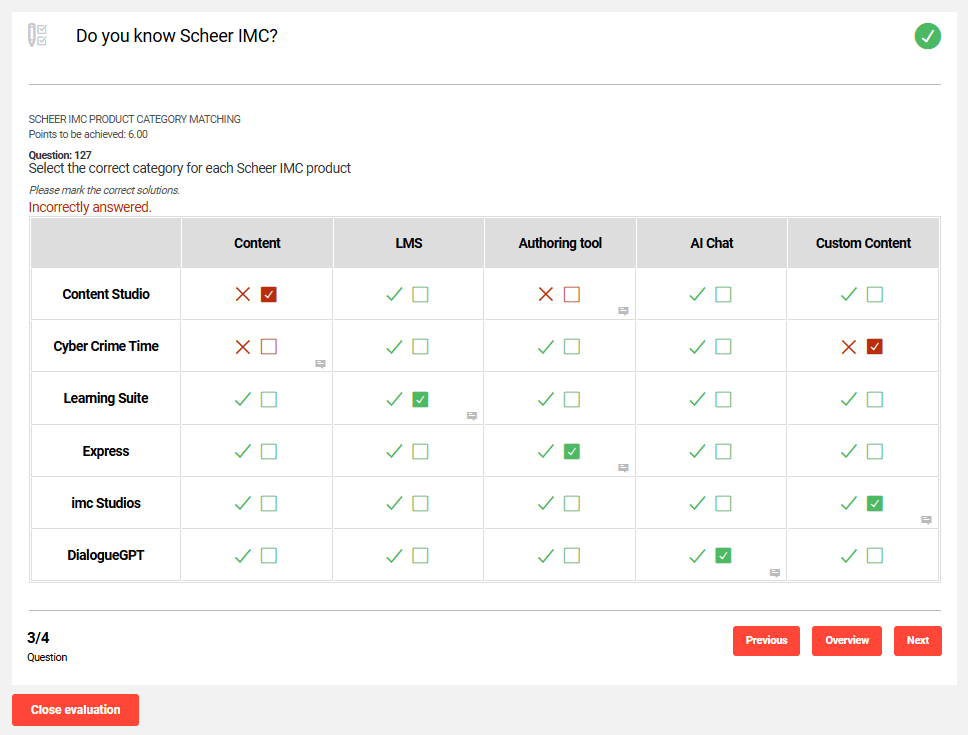The height and width of the screenshot is (735, 968).
Task: Toggle Learning Suite AI Chat checkbox
Action: (724, 399)
